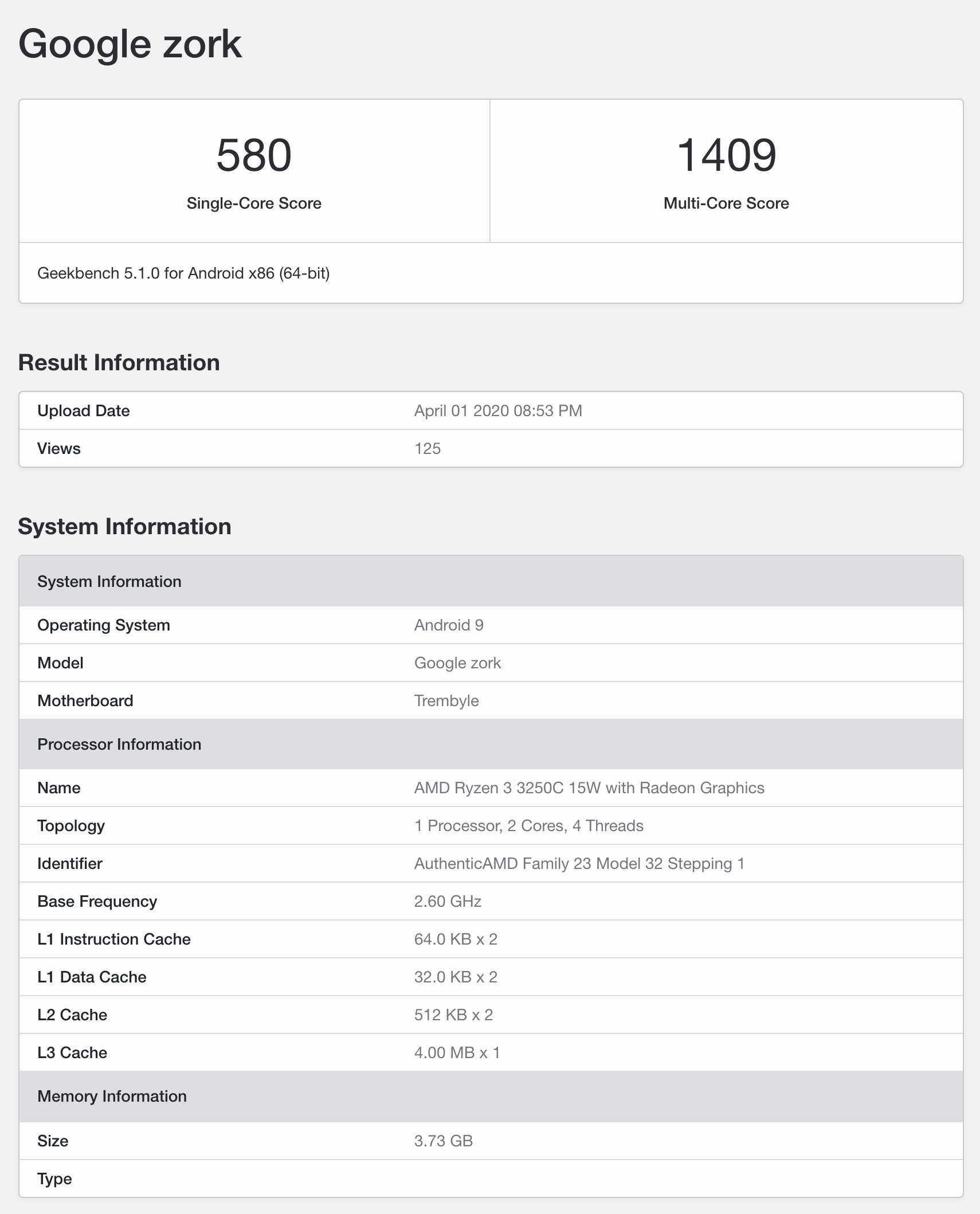Screen dimensions: 980x1214
Task: Click the 3.73 GB memory size value
Action: click(443, 1141)
